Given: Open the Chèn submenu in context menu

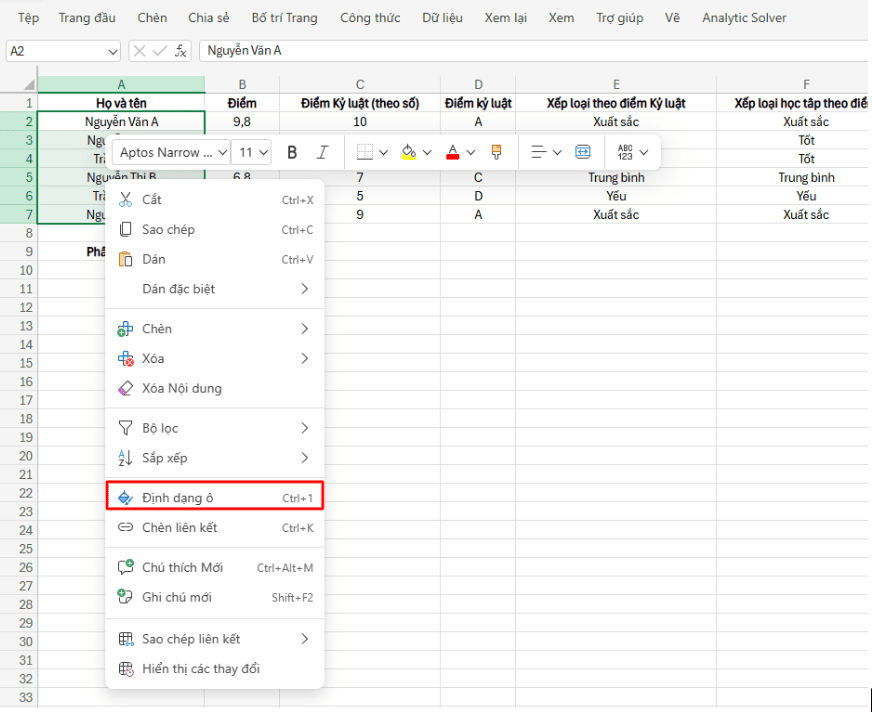Looking at the screenshot, I should coord(215,329).
